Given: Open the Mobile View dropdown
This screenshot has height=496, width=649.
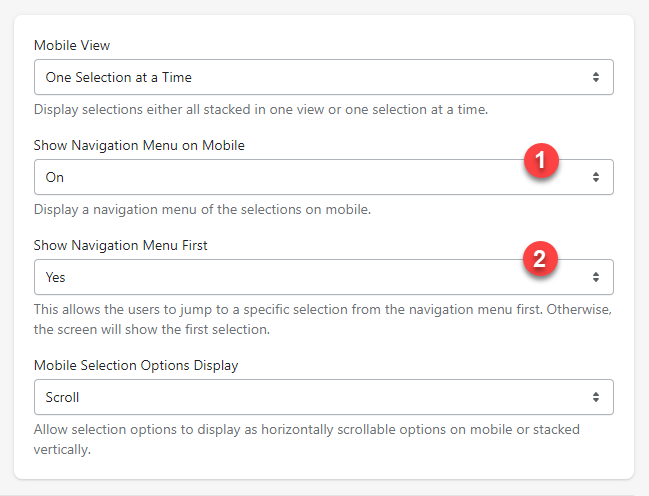Looking at the screenshot, I should [x=323, y=77].
